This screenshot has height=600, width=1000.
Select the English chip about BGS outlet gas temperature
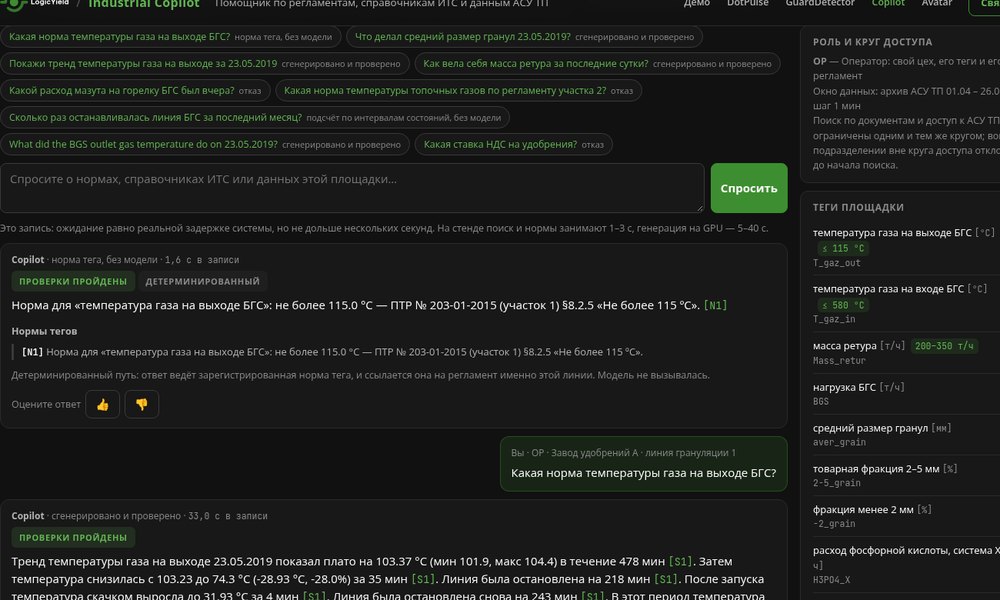tap(205, 144)
